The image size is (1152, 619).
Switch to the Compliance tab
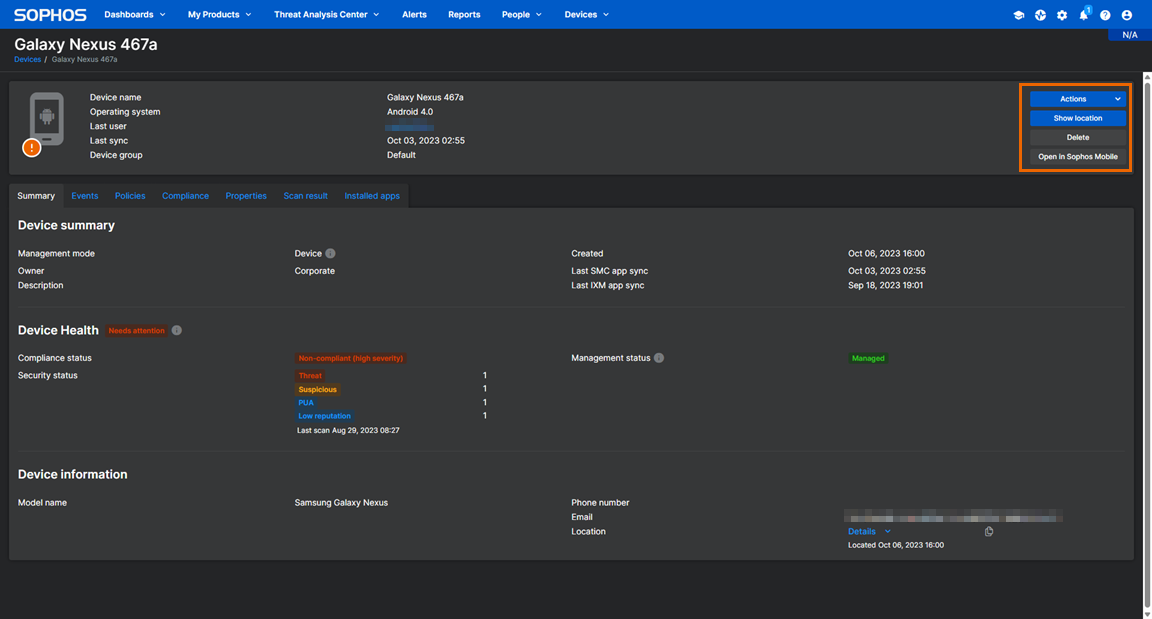[185, 196]
